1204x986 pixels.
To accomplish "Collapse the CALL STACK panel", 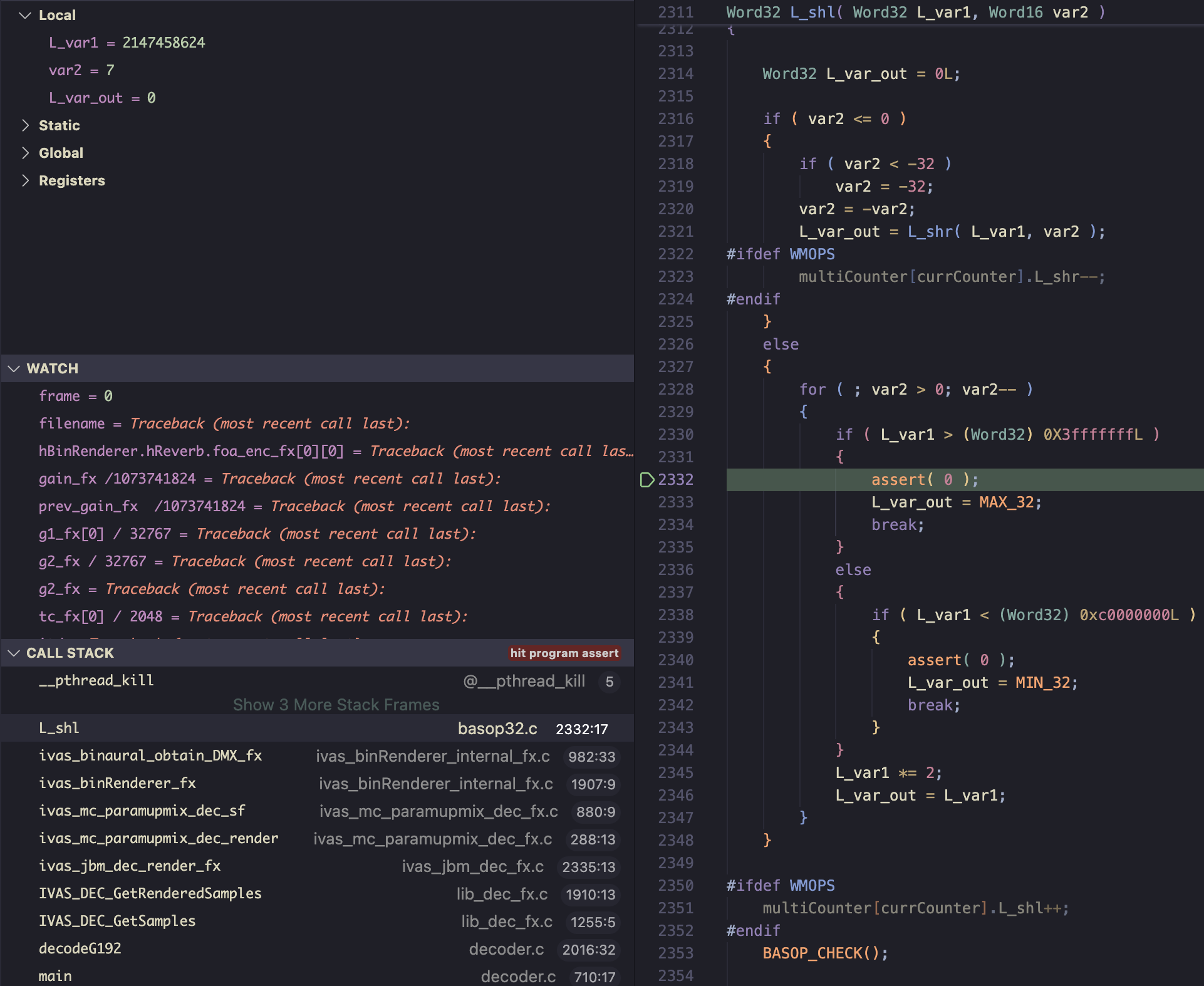I will pos(14,653).
